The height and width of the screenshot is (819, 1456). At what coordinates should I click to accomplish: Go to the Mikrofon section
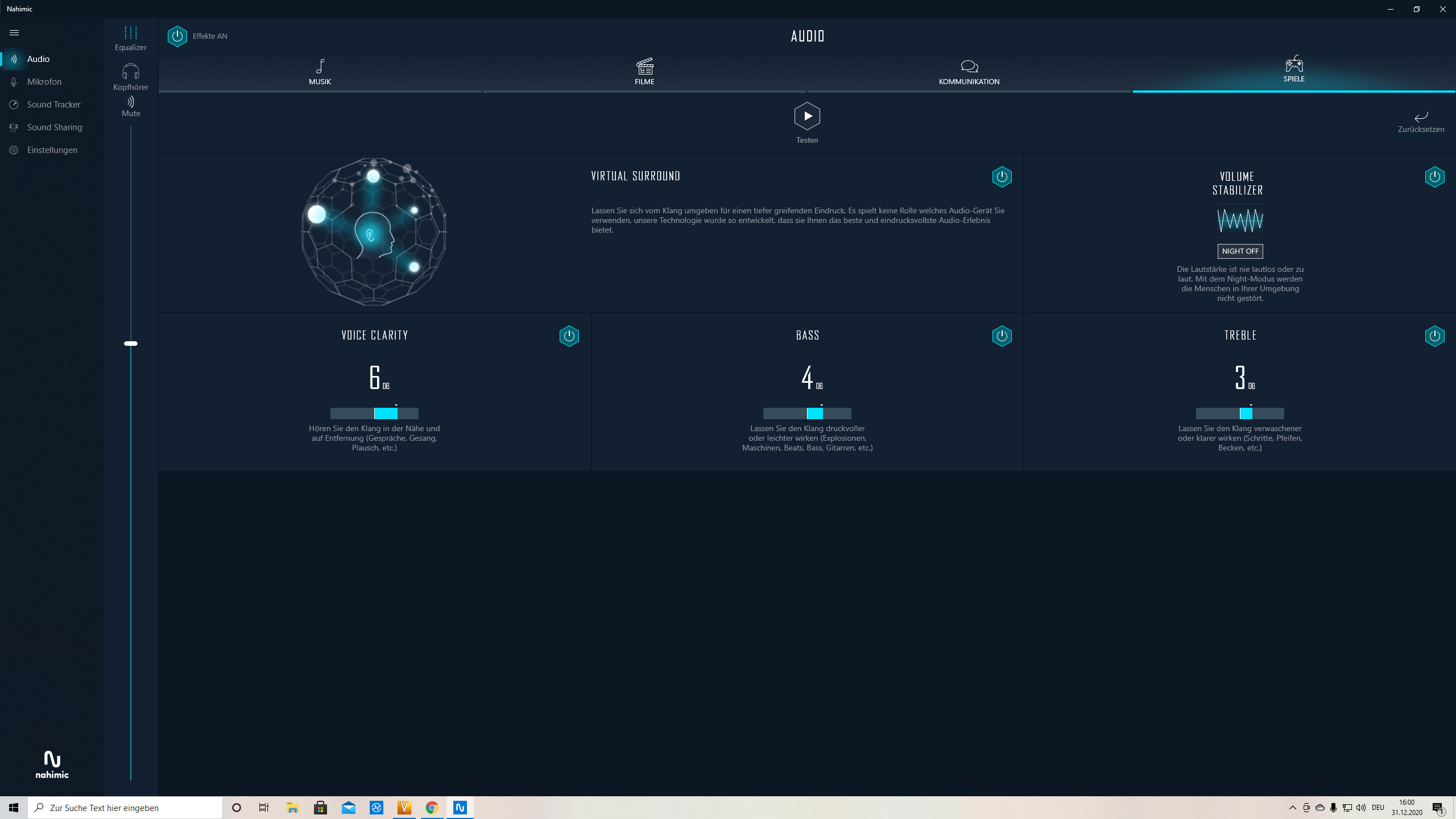point(44,82)
